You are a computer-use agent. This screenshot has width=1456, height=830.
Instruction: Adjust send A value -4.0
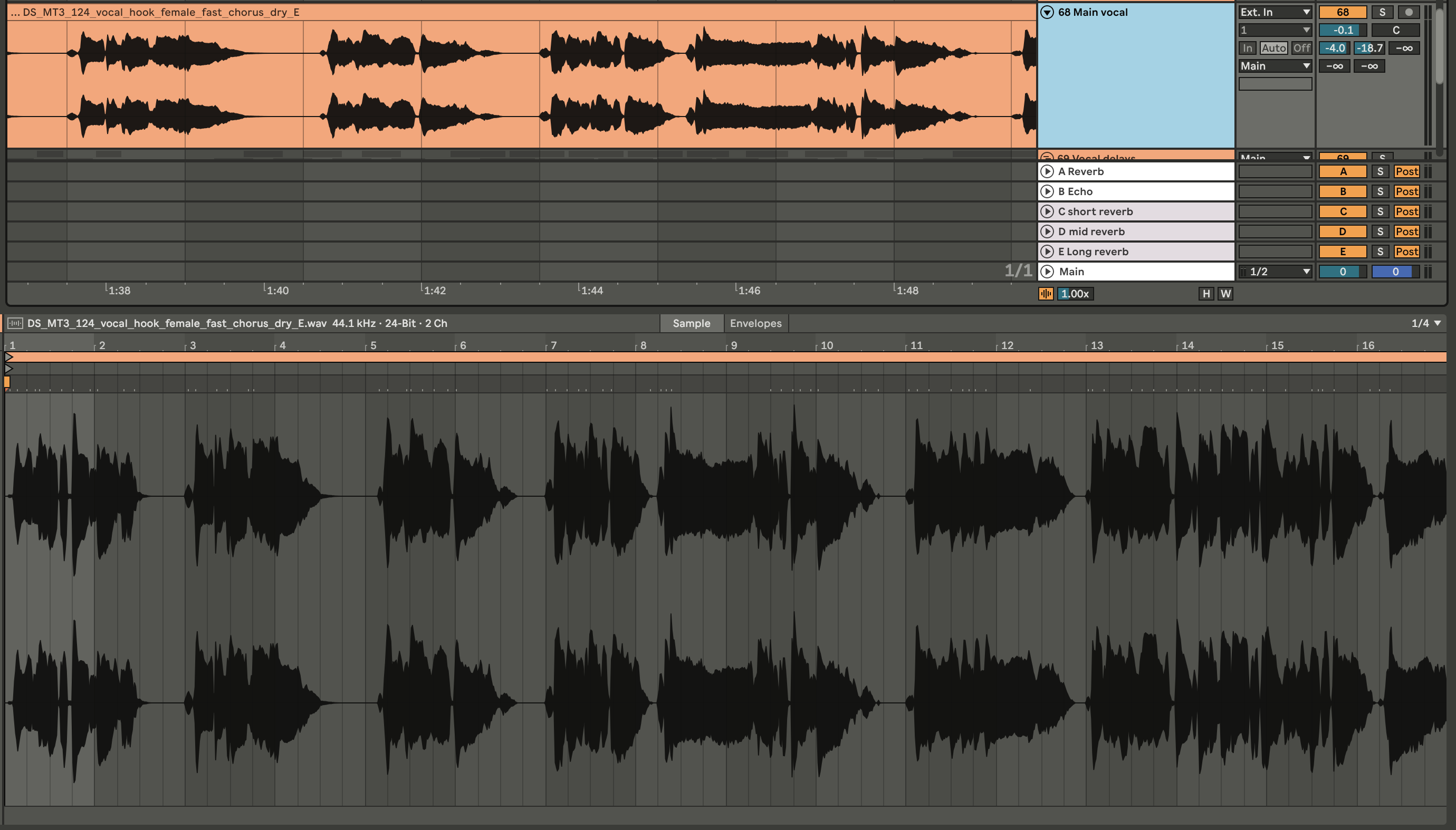pyautogui.click(x=1335, y=48)
